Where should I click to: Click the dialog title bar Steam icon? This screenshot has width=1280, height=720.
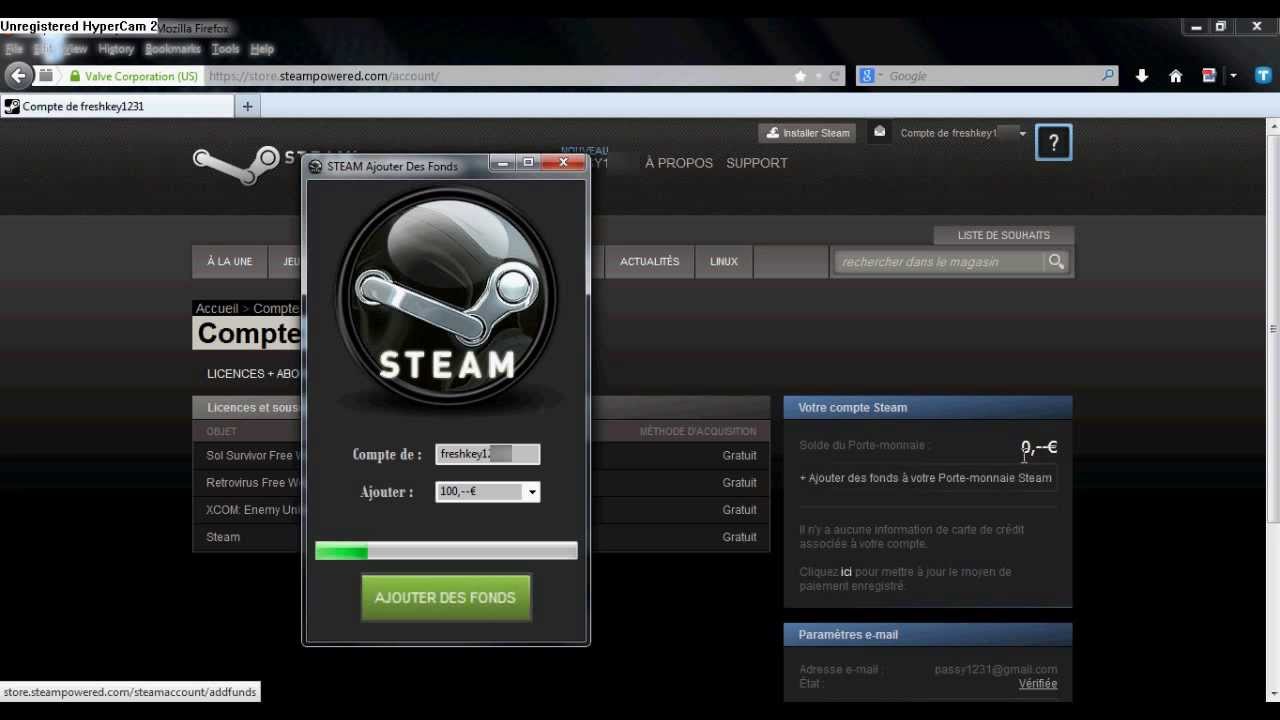point(315,166)
